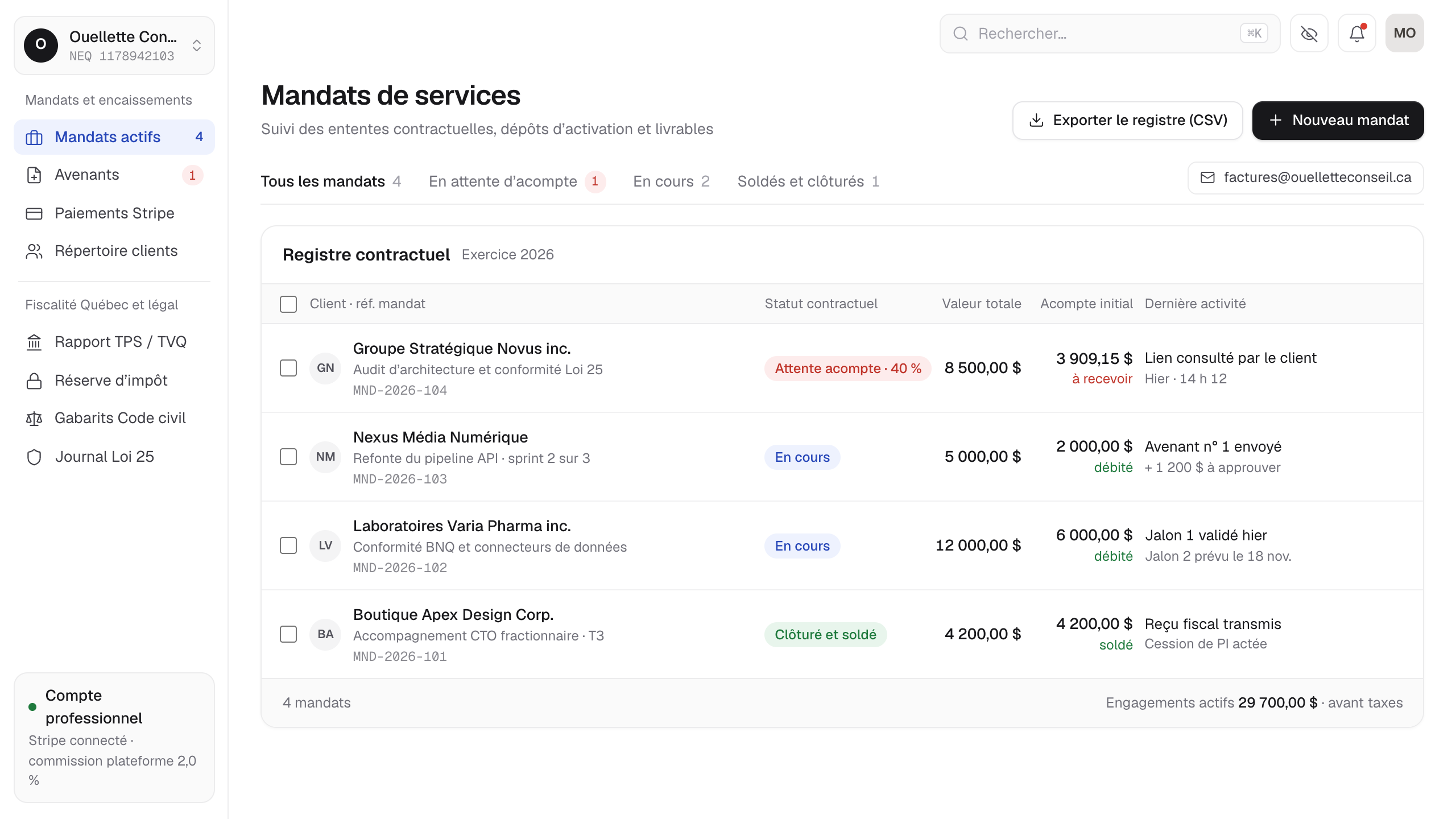
Task: Click the Statut contractuel column header
Action: tap(821, 304)
